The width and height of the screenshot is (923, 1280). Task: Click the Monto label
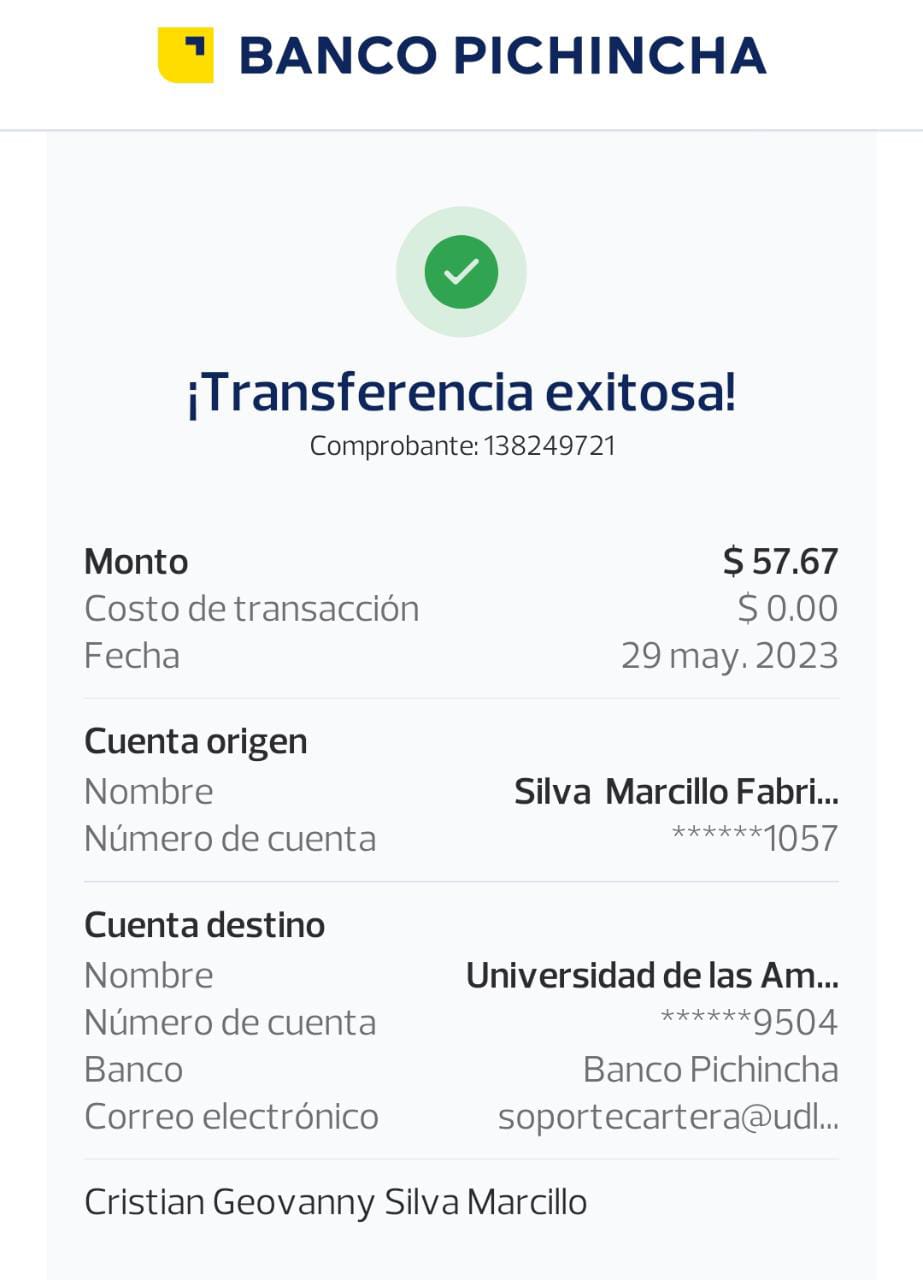coord(136,562)
